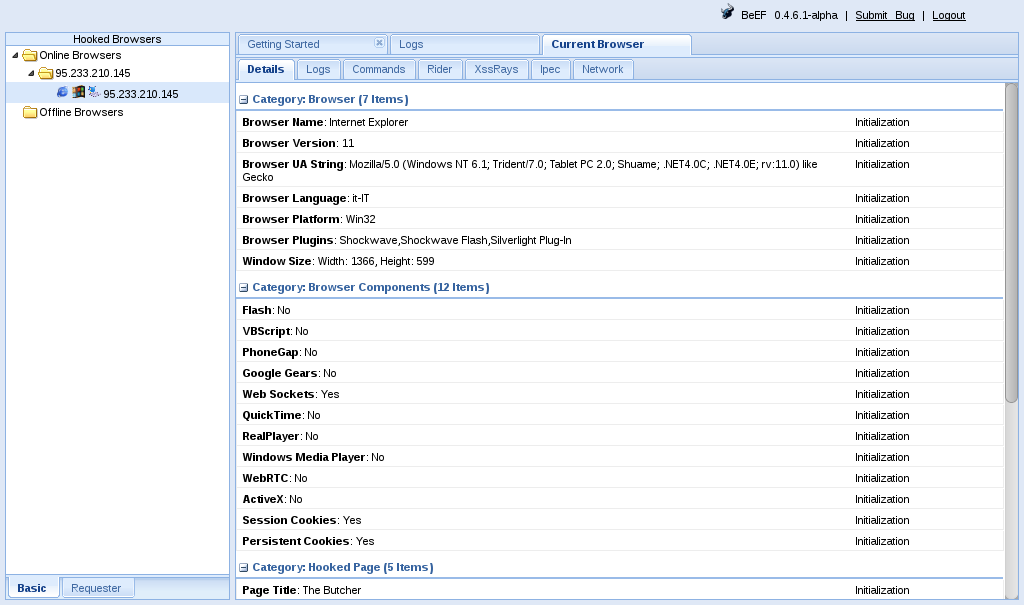This screenshot has height=605, width=1024.
Task: Click the details panel vertical scrollbar thumb
Action: (1011, 243)
